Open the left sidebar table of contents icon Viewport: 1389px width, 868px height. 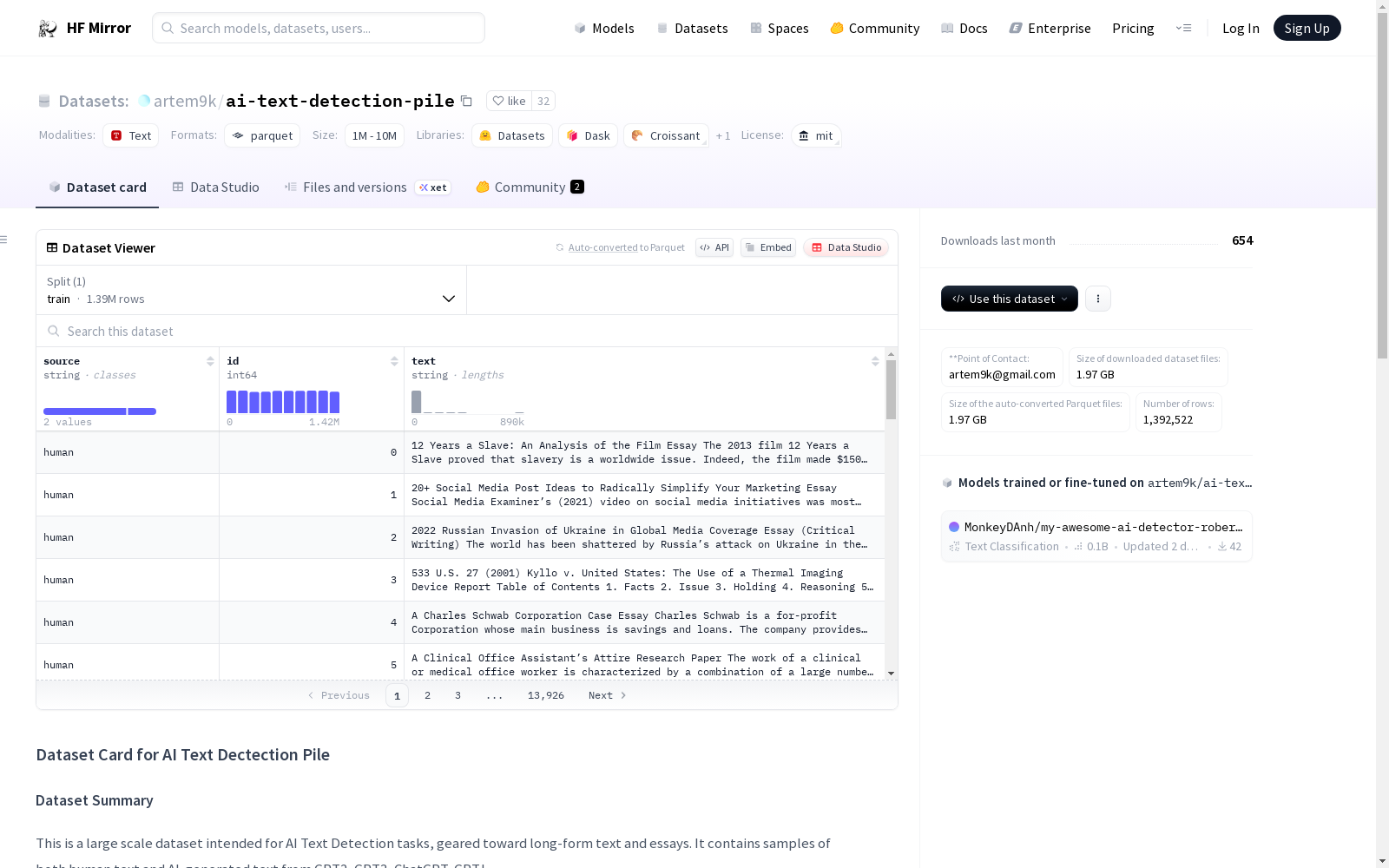tap(4, 240)
